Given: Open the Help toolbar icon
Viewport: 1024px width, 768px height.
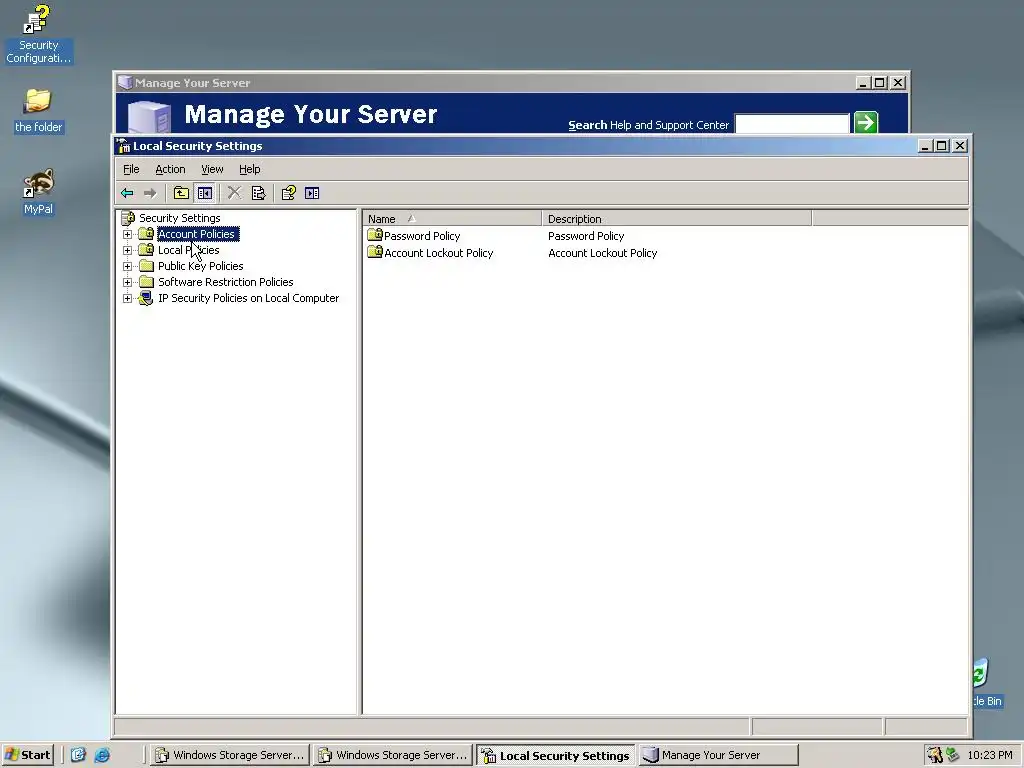Looking at the screenshot, I should 288,193.
